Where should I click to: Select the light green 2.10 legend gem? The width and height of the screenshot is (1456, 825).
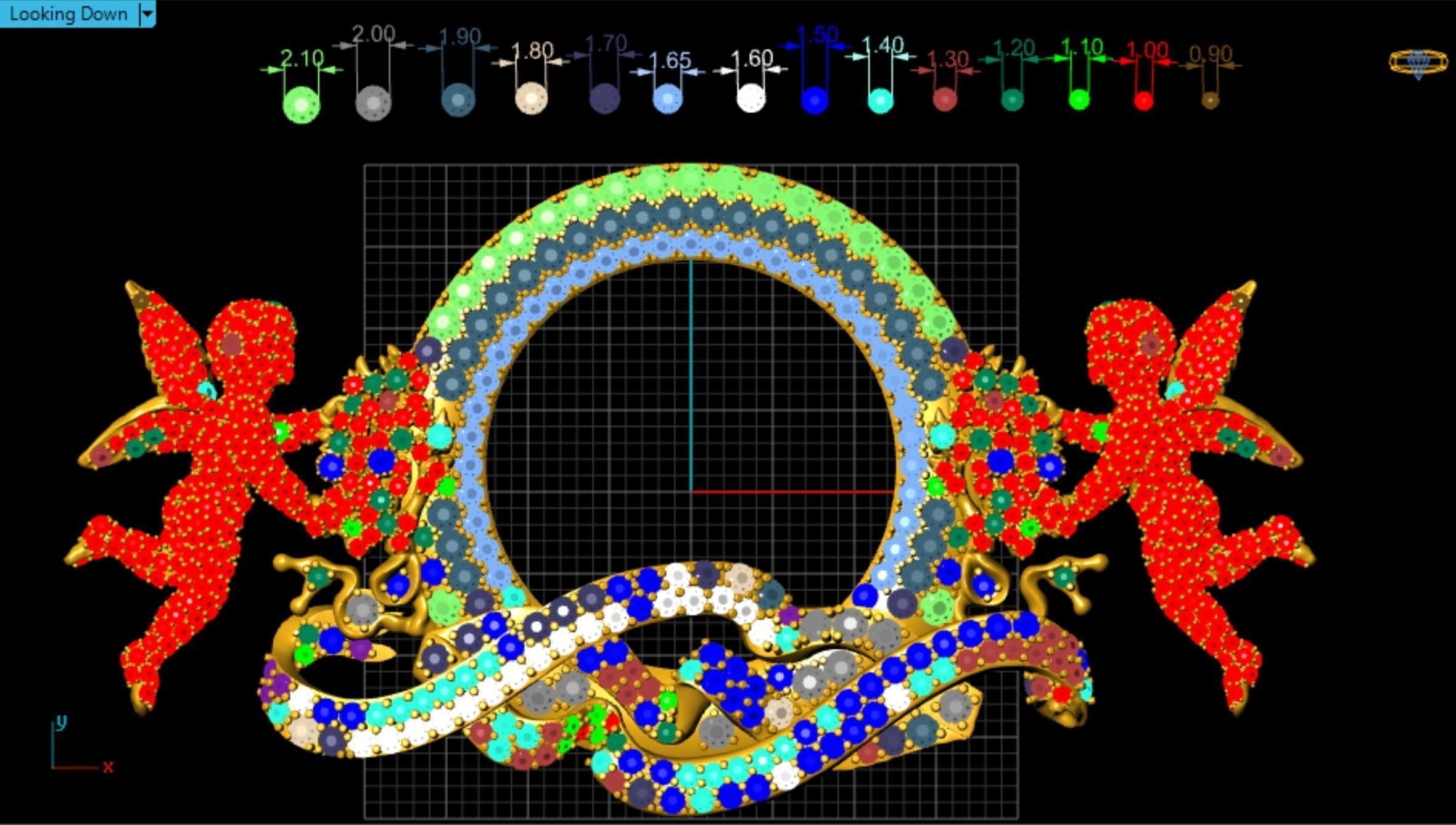pos(301,104)
